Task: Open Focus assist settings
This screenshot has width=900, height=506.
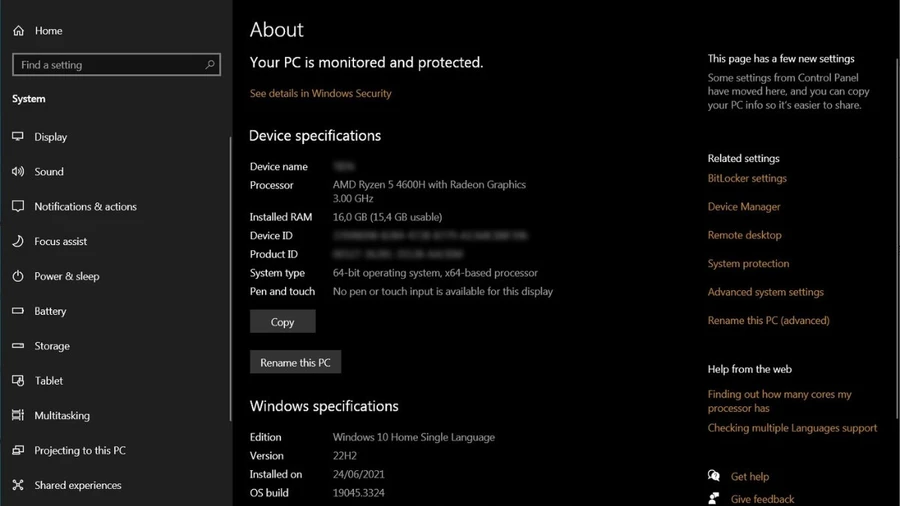Action: tap(61, 242)
